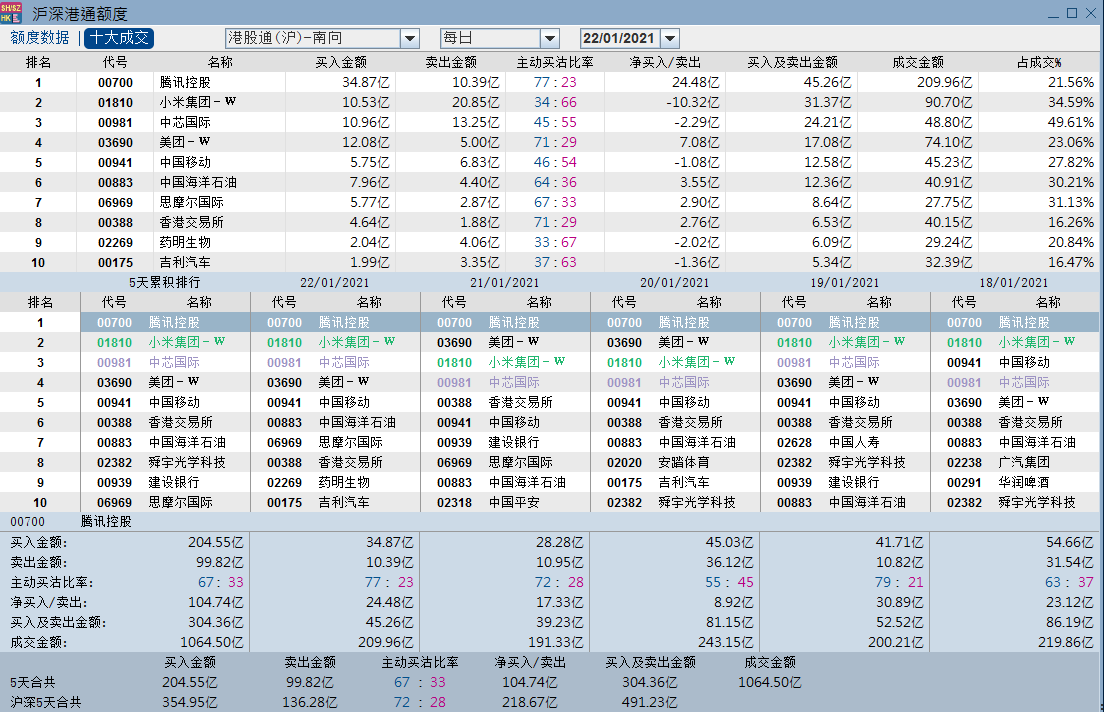Screen dimensions: 1104x712
Task: Click 思摩尔国际 under the 21/01/2021 column
Action: [520, 463]
